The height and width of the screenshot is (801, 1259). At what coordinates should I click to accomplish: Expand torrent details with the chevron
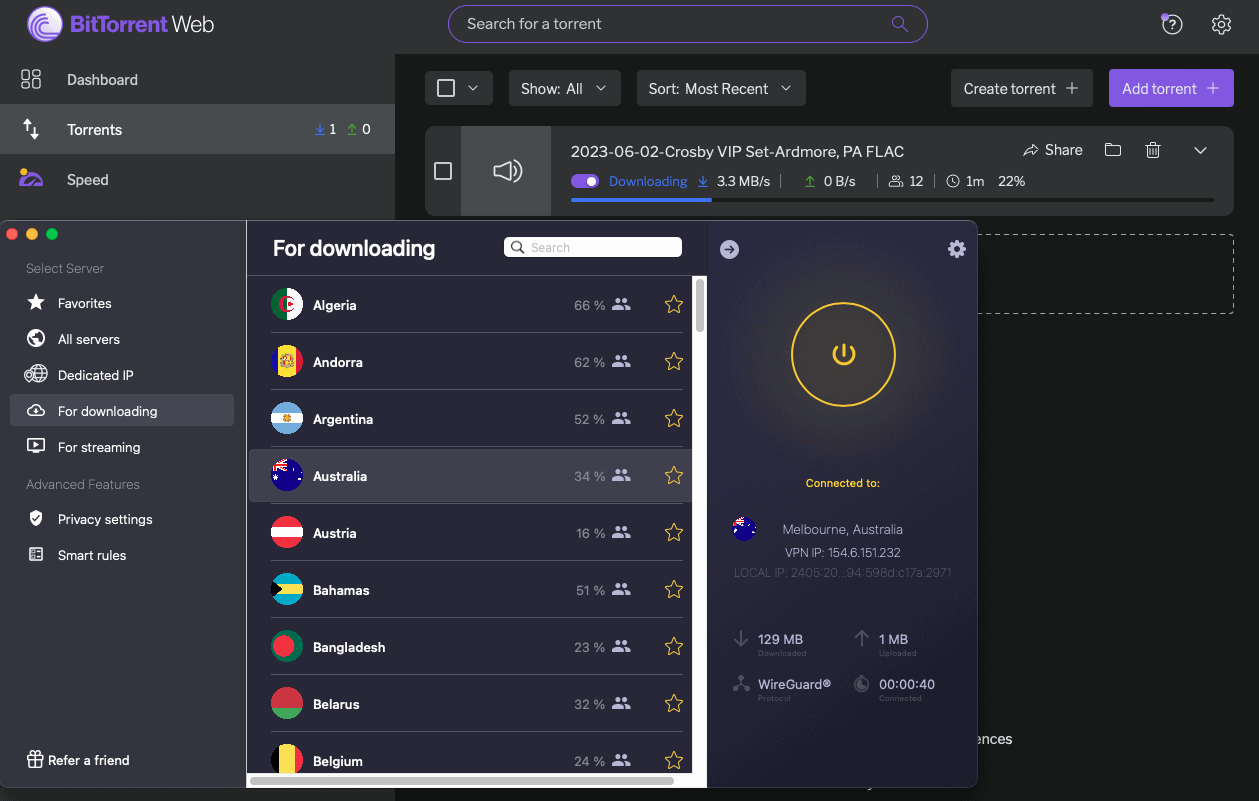1201,150
